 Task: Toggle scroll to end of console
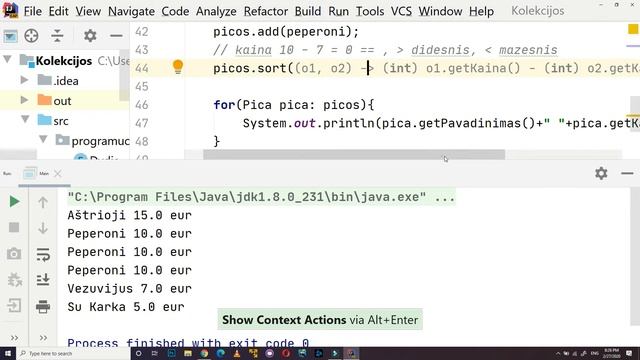click(43, 280)
